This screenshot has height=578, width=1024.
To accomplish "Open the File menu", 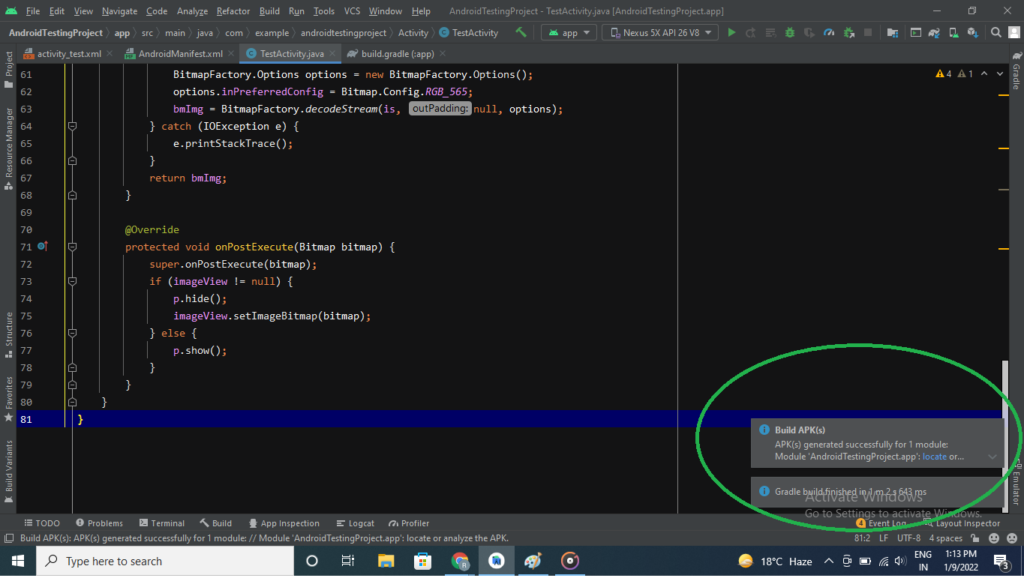I will click(x=33, y=11).
